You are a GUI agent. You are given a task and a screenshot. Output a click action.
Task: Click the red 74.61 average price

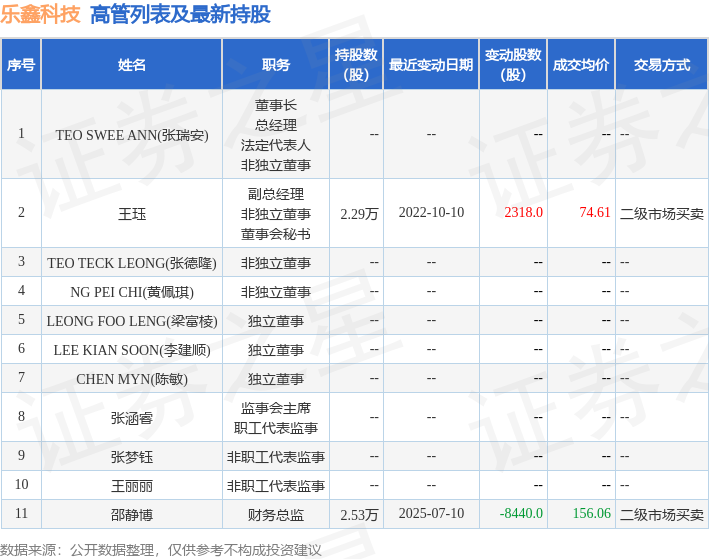pos(595,213)
